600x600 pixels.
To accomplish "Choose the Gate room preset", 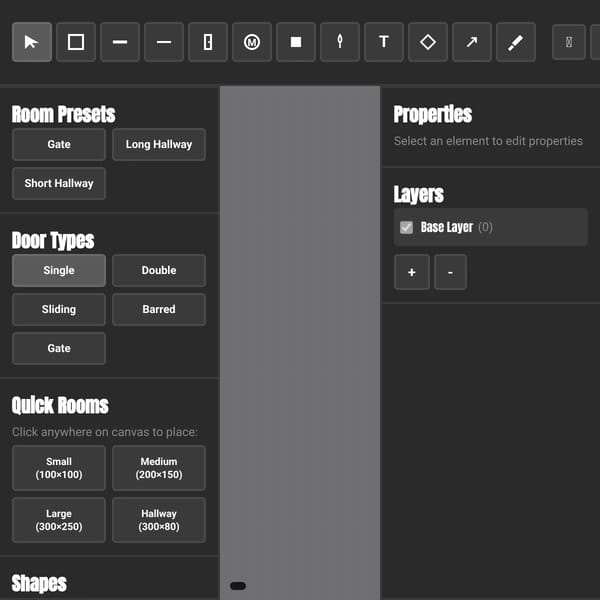I will [x=59, y=144].
